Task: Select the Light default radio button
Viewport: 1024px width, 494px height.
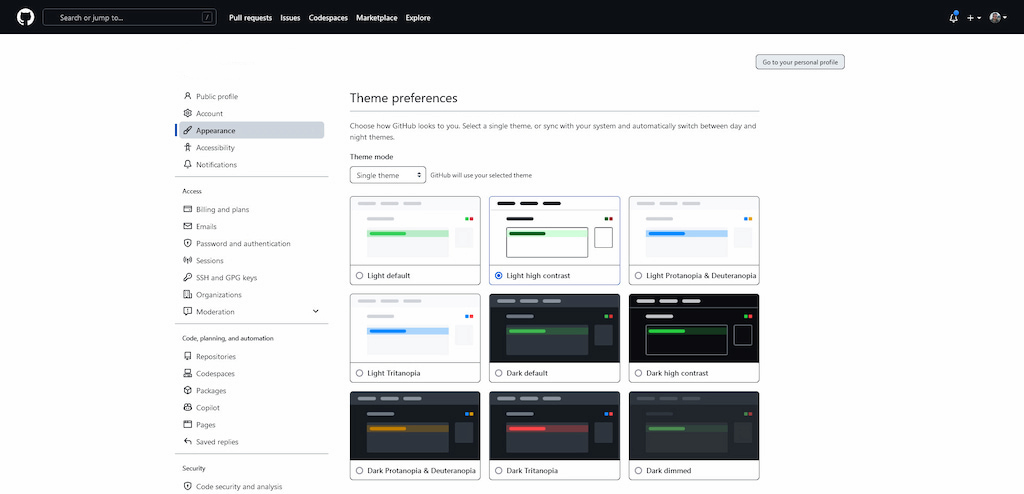Action: click(359, 276)
